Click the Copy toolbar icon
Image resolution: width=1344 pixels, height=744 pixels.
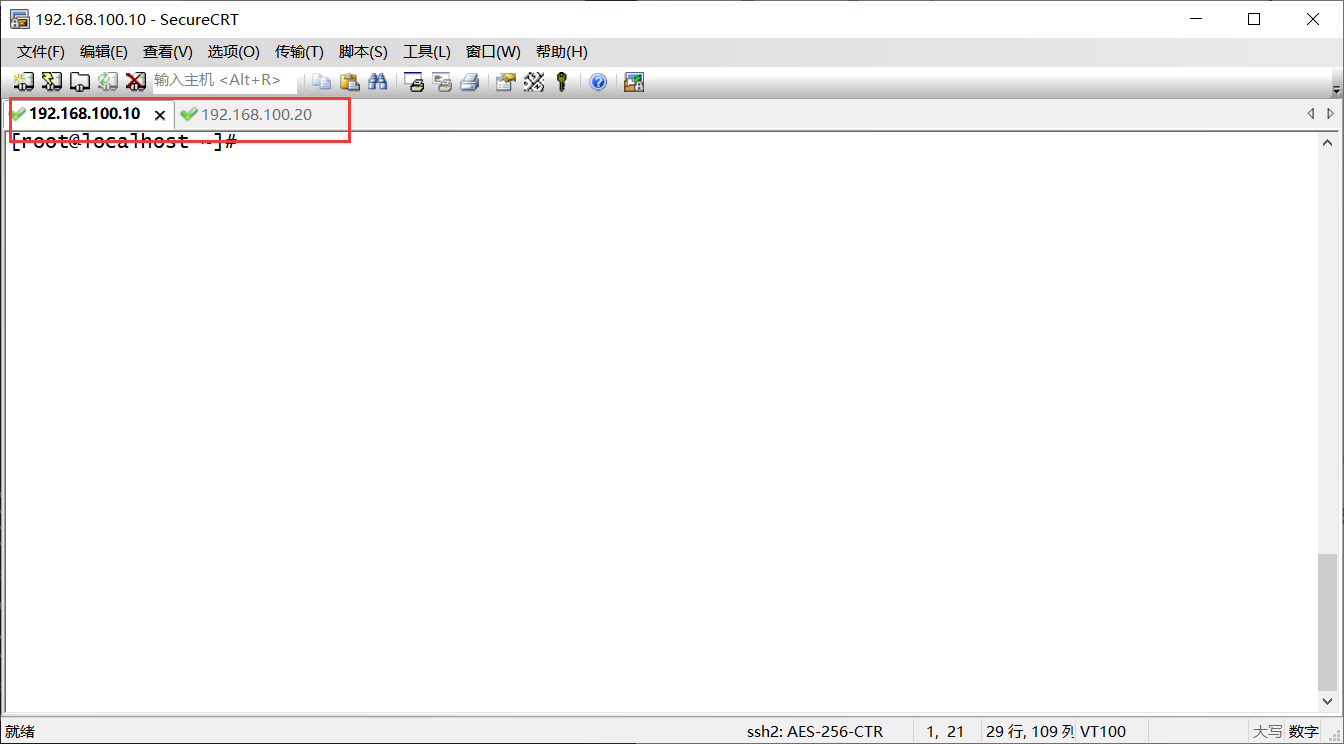point(321,82)
